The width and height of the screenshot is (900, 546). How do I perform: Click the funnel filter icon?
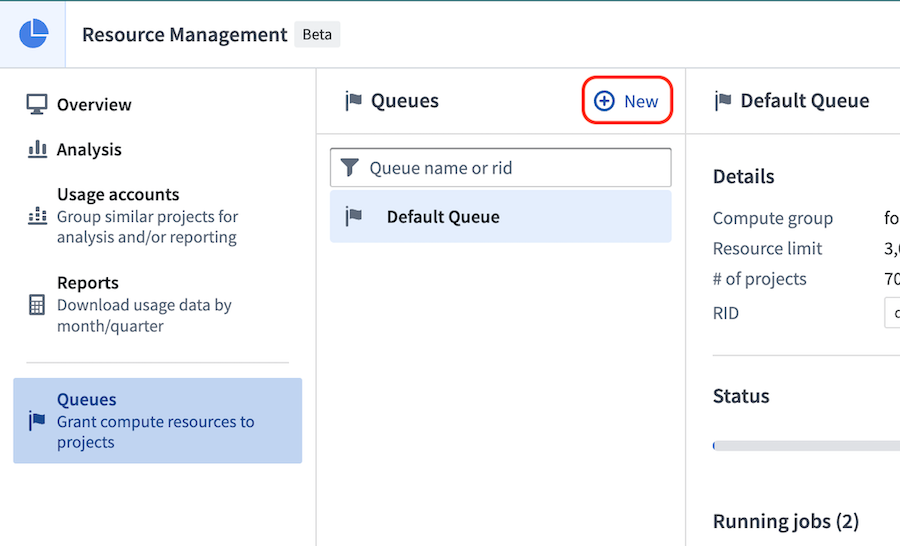click(x=350, y=168)
